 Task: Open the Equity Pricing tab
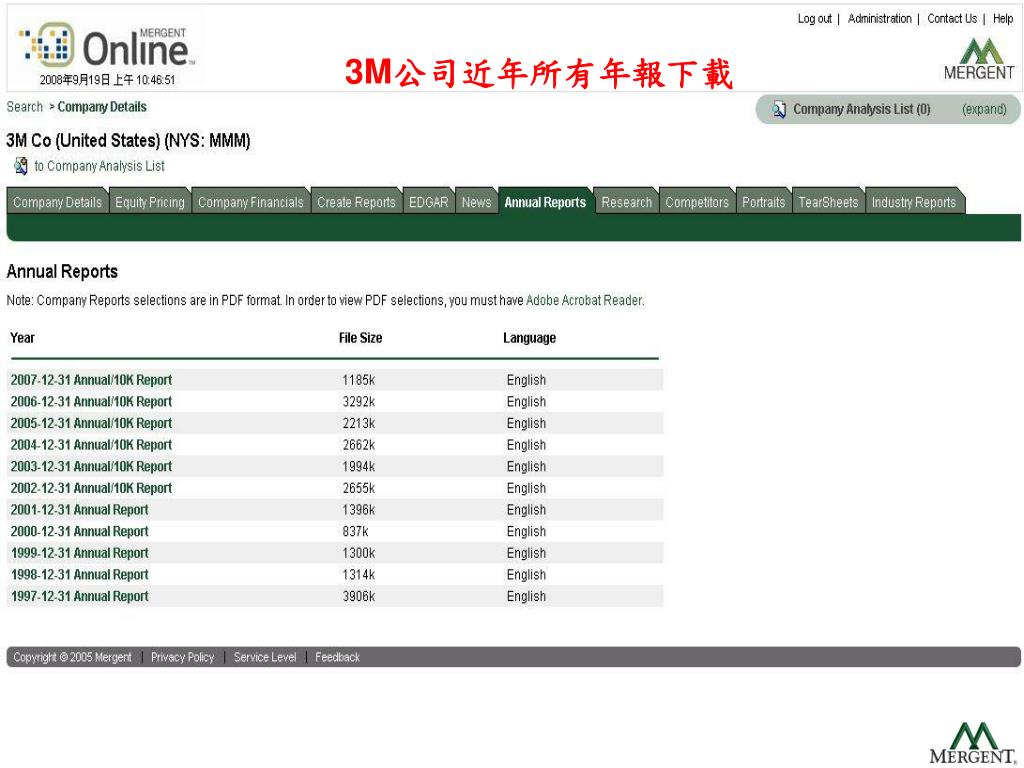pos(150,202)
